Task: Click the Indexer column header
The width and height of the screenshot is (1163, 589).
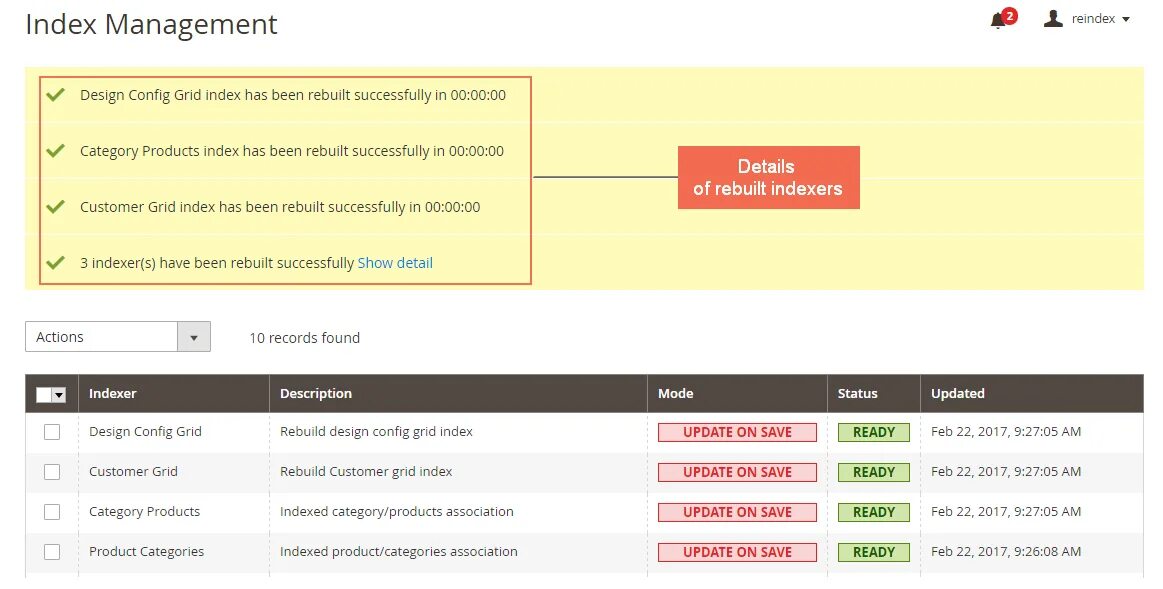Action: [x=113, y=394]
